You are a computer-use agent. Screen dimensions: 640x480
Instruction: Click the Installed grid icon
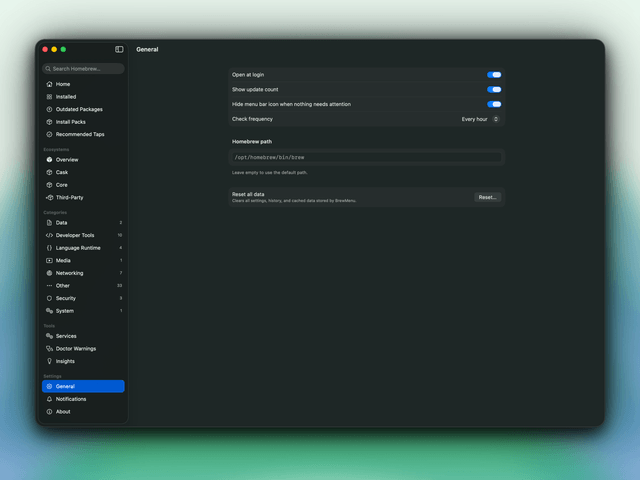(x=49, y=97)
